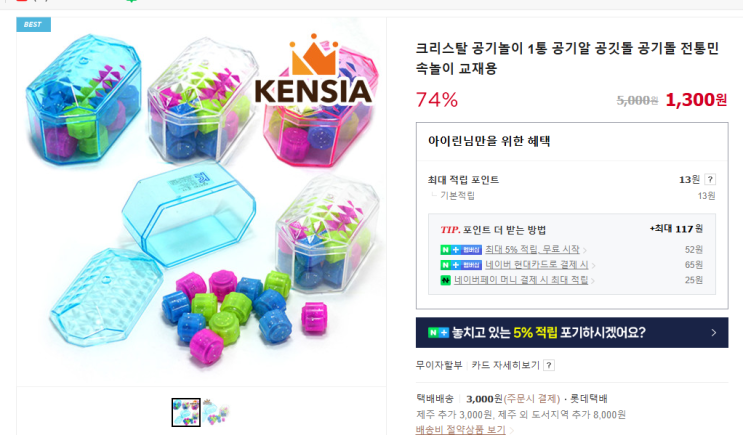Click the 무이자할부 text link
Screen dimensions: 743x435
pos(439,365)
